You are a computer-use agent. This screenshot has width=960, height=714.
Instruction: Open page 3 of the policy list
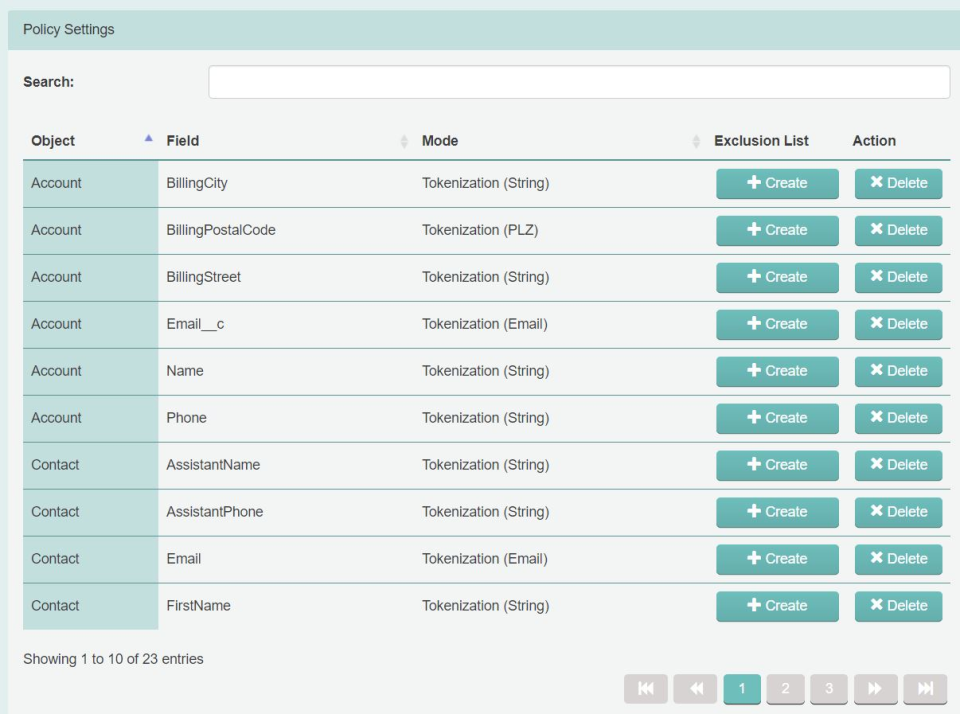tap(831, 689)
